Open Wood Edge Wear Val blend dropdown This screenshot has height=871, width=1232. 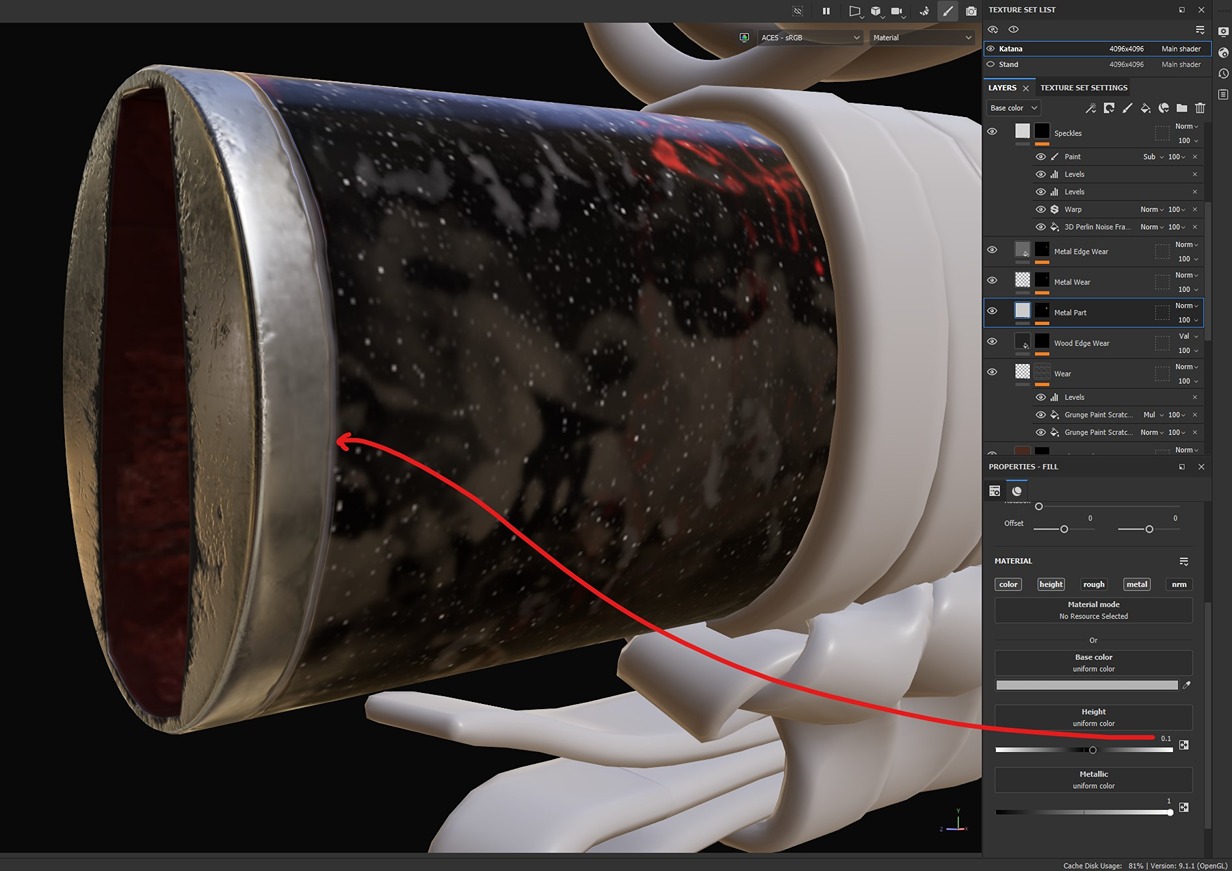click(x=1187, y=336)
